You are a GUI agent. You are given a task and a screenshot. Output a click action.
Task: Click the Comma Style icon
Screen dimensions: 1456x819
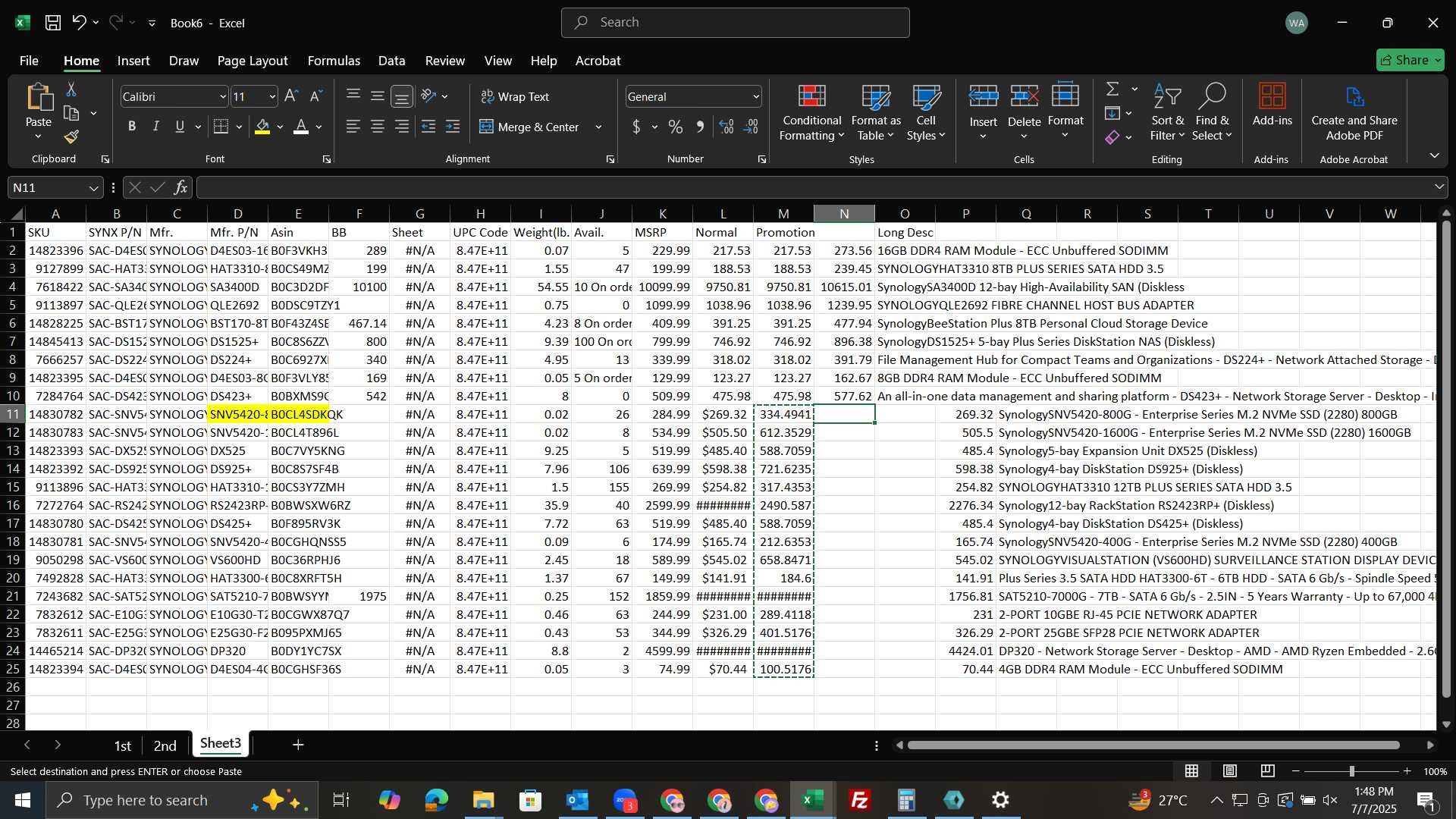pyautogui.click(x=700, y=127)
